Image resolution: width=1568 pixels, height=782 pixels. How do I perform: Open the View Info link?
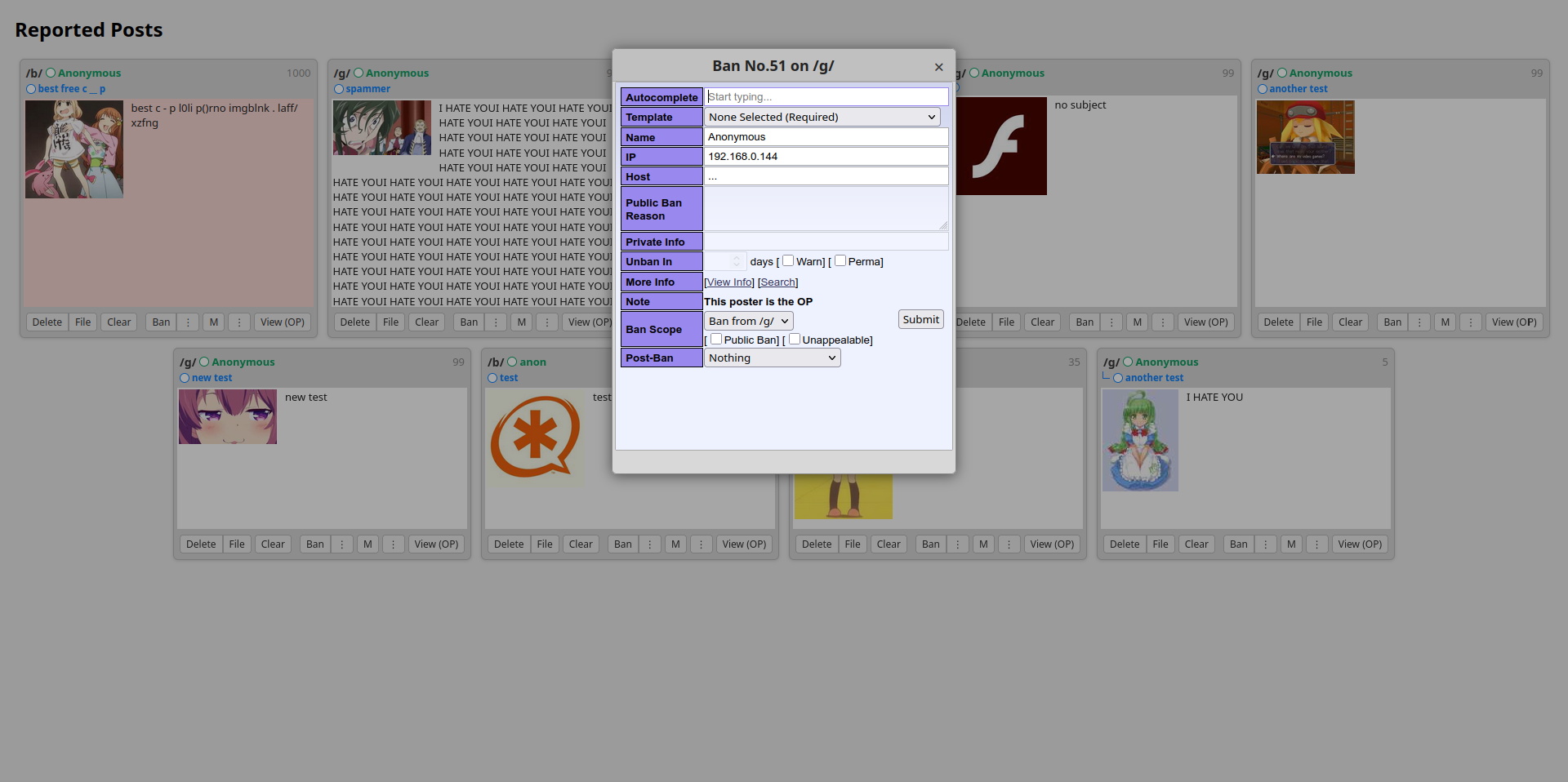point(729,282)
